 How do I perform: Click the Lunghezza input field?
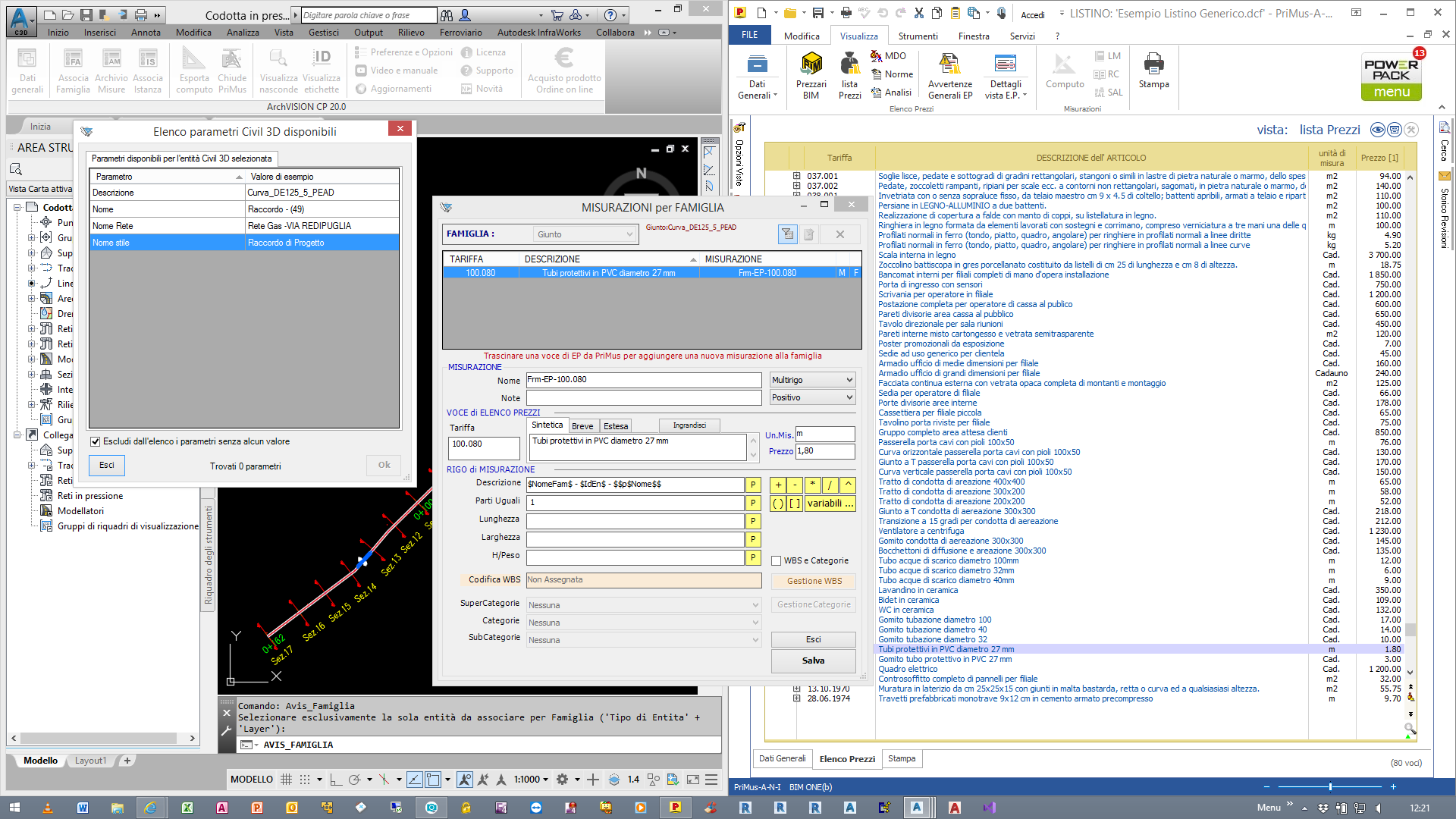[635, 520]
